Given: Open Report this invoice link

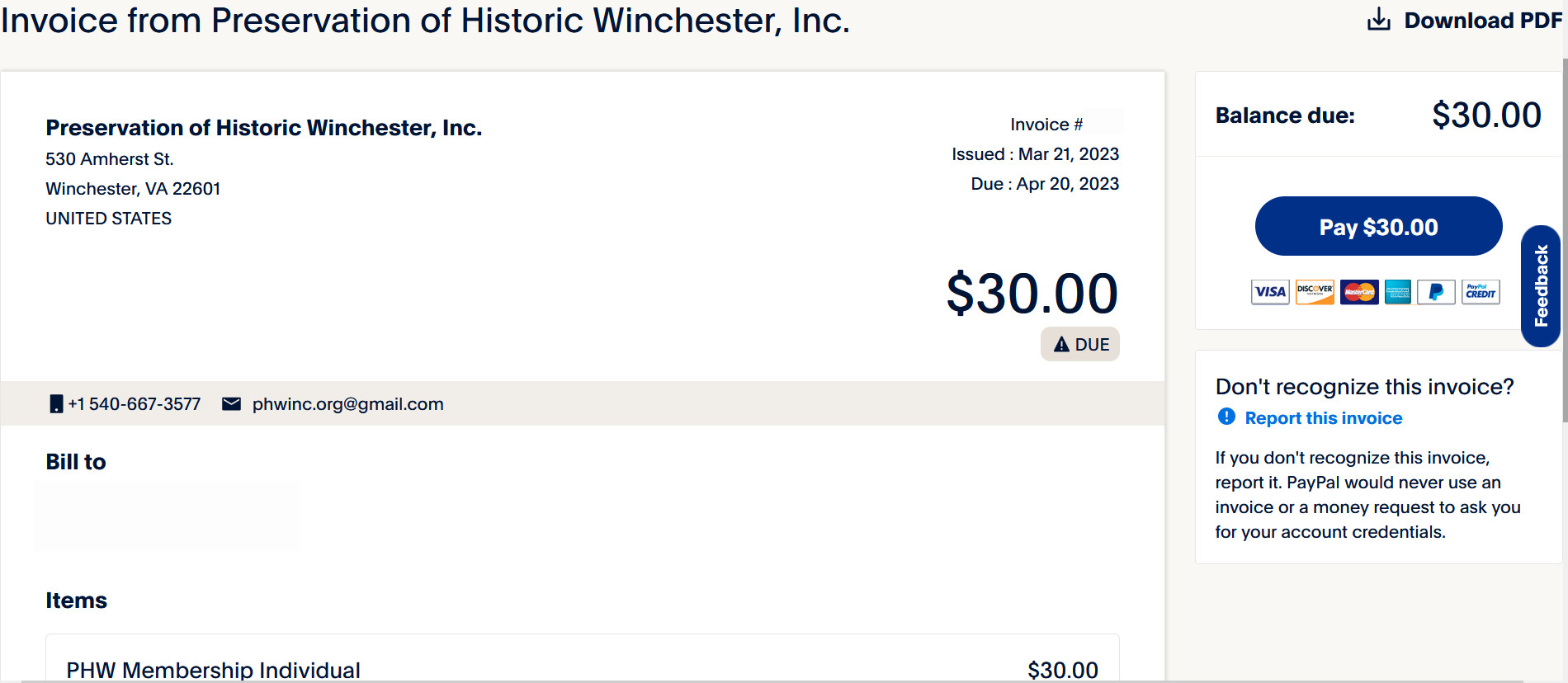Looking at the screenshot, I should click(1323, 418).
